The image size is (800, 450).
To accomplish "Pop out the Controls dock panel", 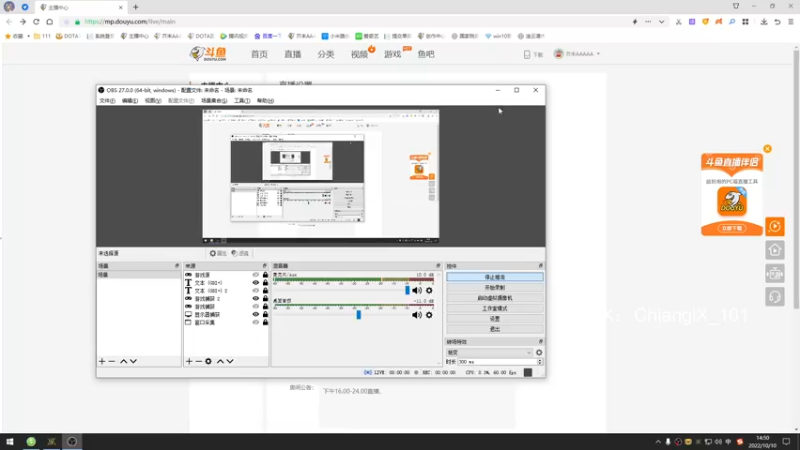I will click(x=540, y=266).
